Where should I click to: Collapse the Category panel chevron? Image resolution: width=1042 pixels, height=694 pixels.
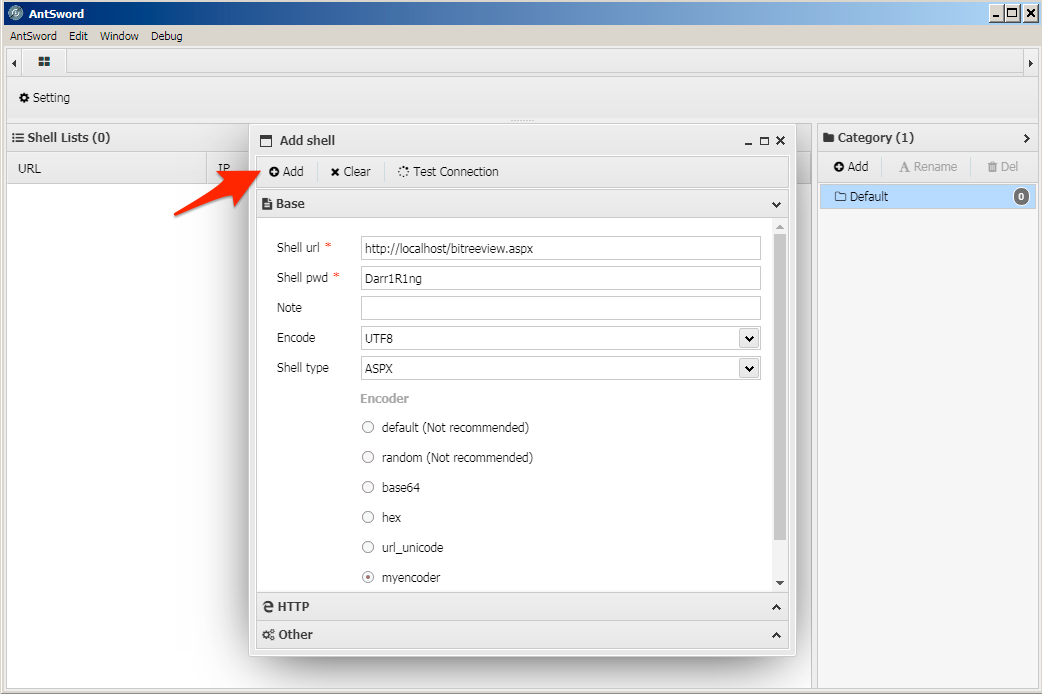click(x=1027, y=138)
